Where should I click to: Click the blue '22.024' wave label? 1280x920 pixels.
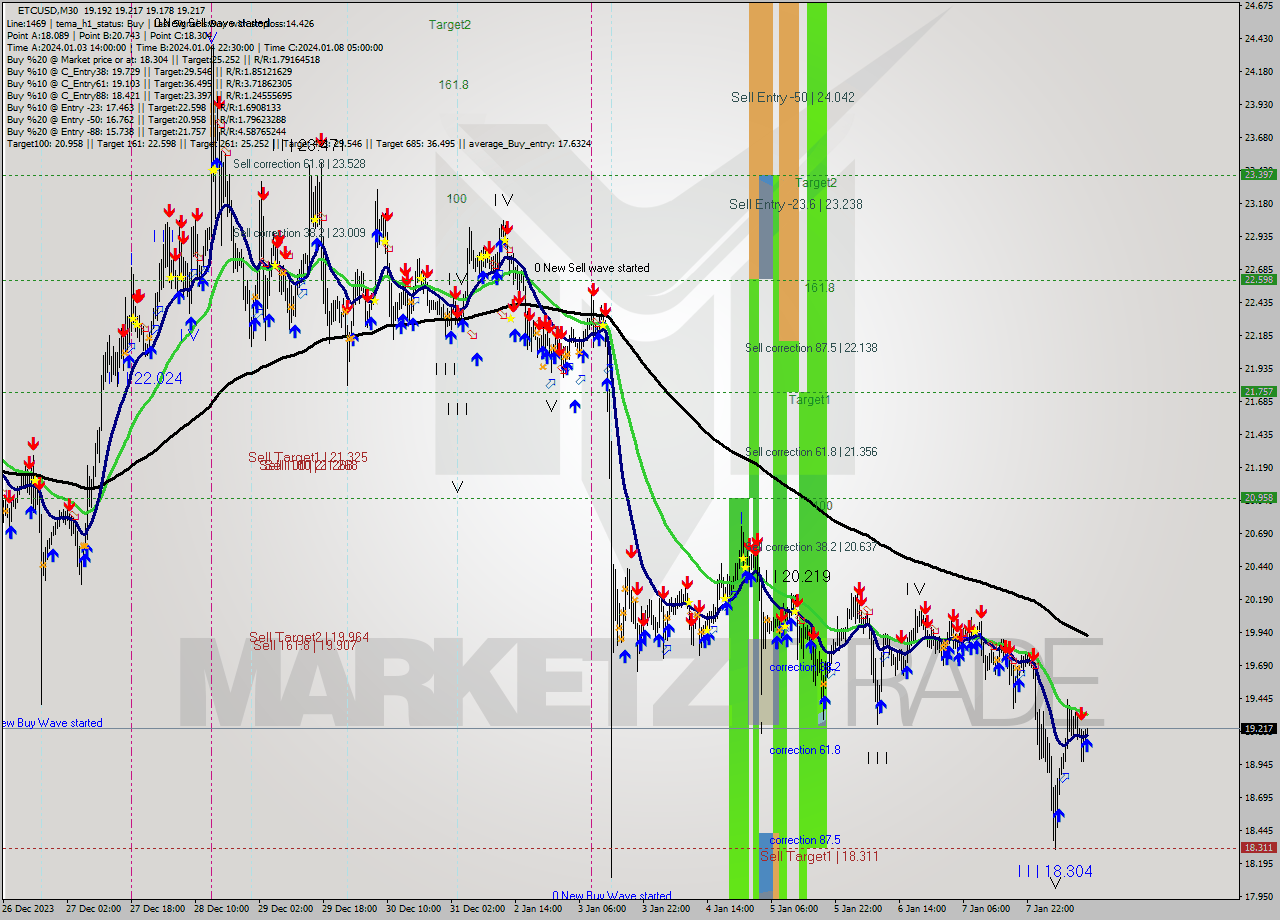pyautogui.click(x=158, y=378)
